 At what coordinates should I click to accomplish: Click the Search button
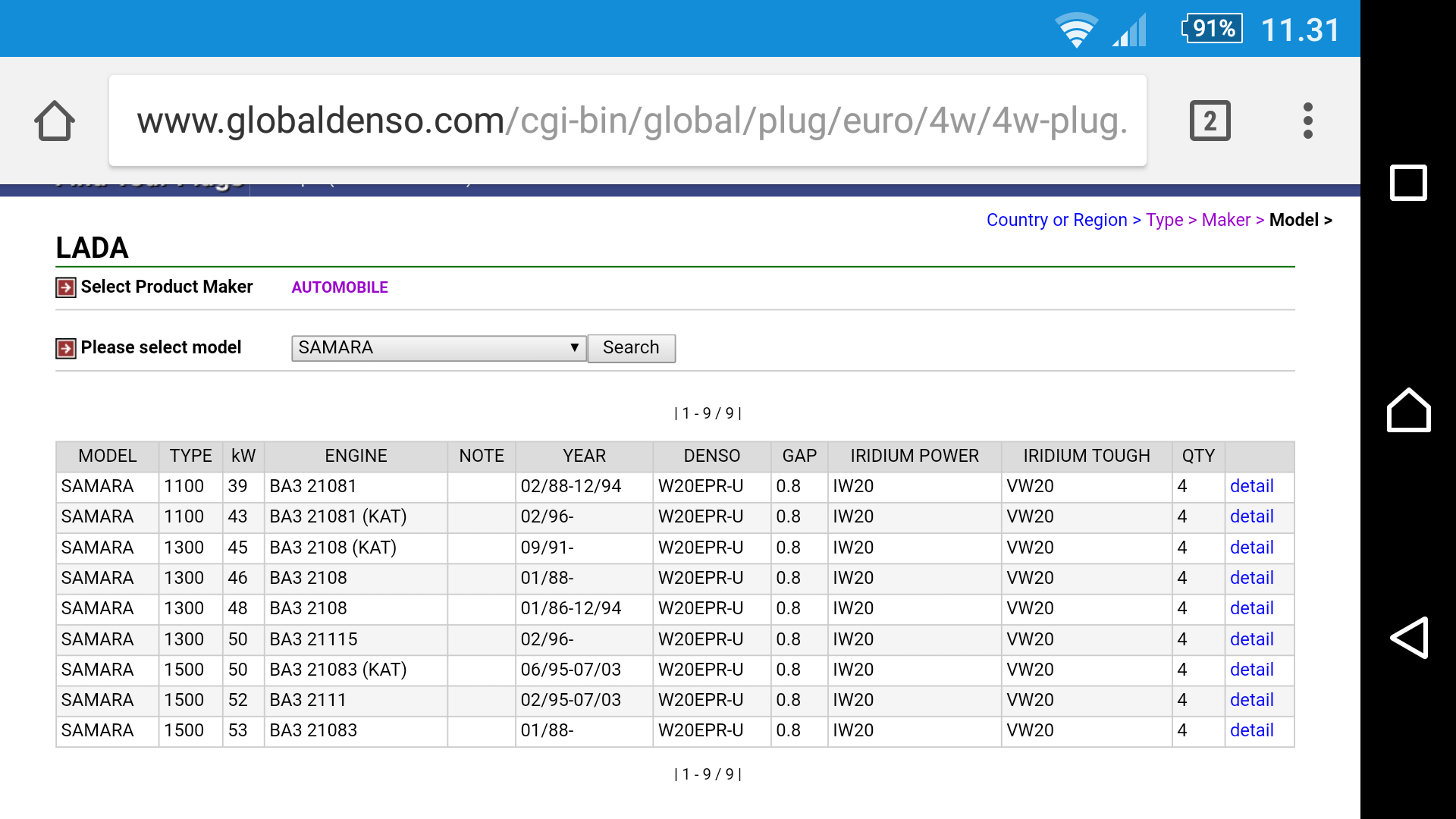(631, 348)
